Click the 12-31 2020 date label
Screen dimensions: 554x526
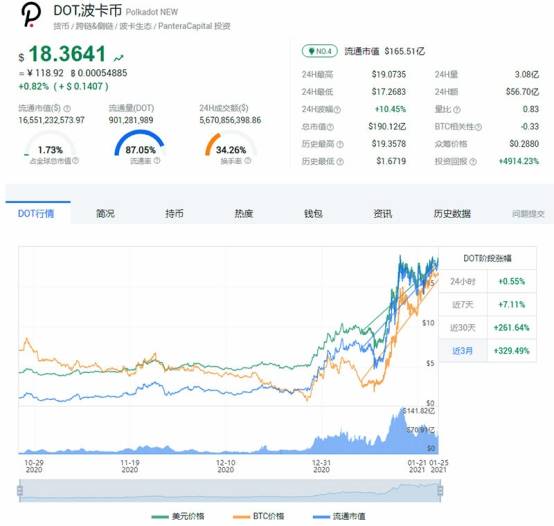click(x=321, y=466)
